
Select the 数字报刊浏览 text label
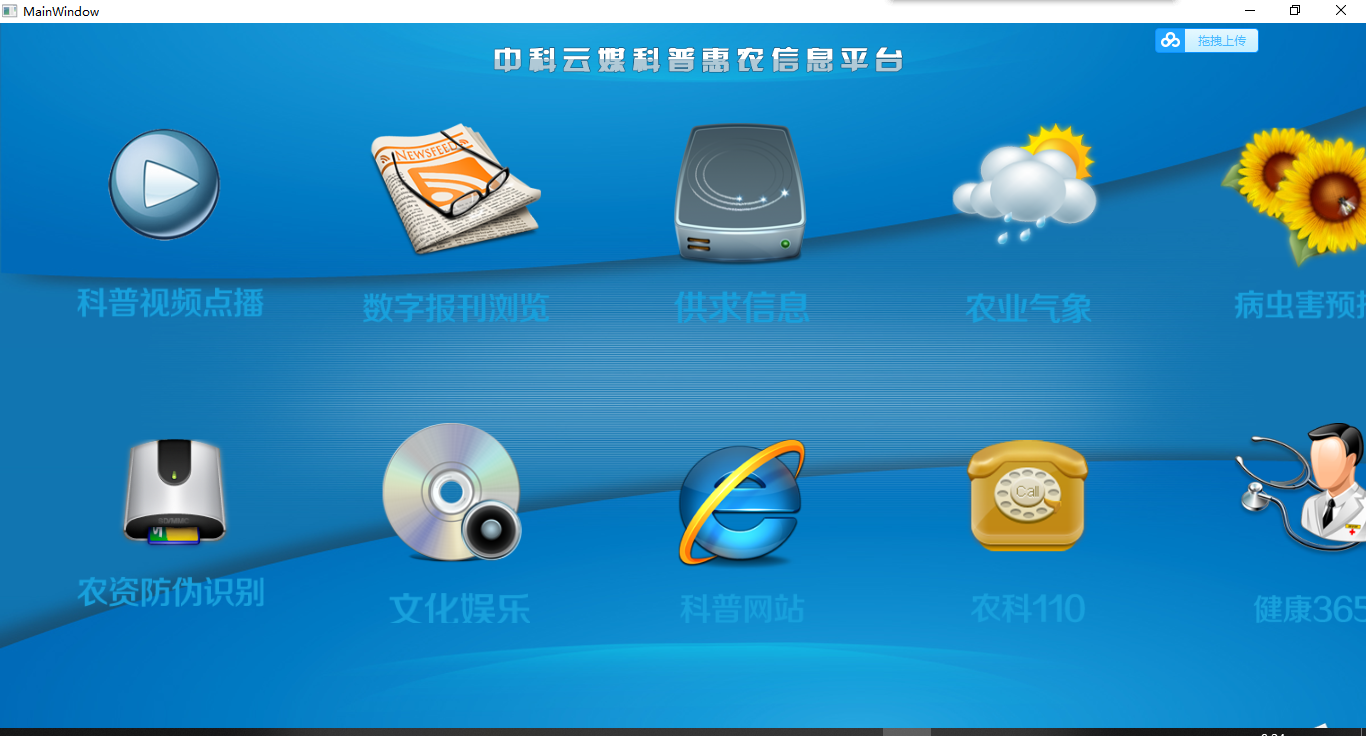click(456, 308)
